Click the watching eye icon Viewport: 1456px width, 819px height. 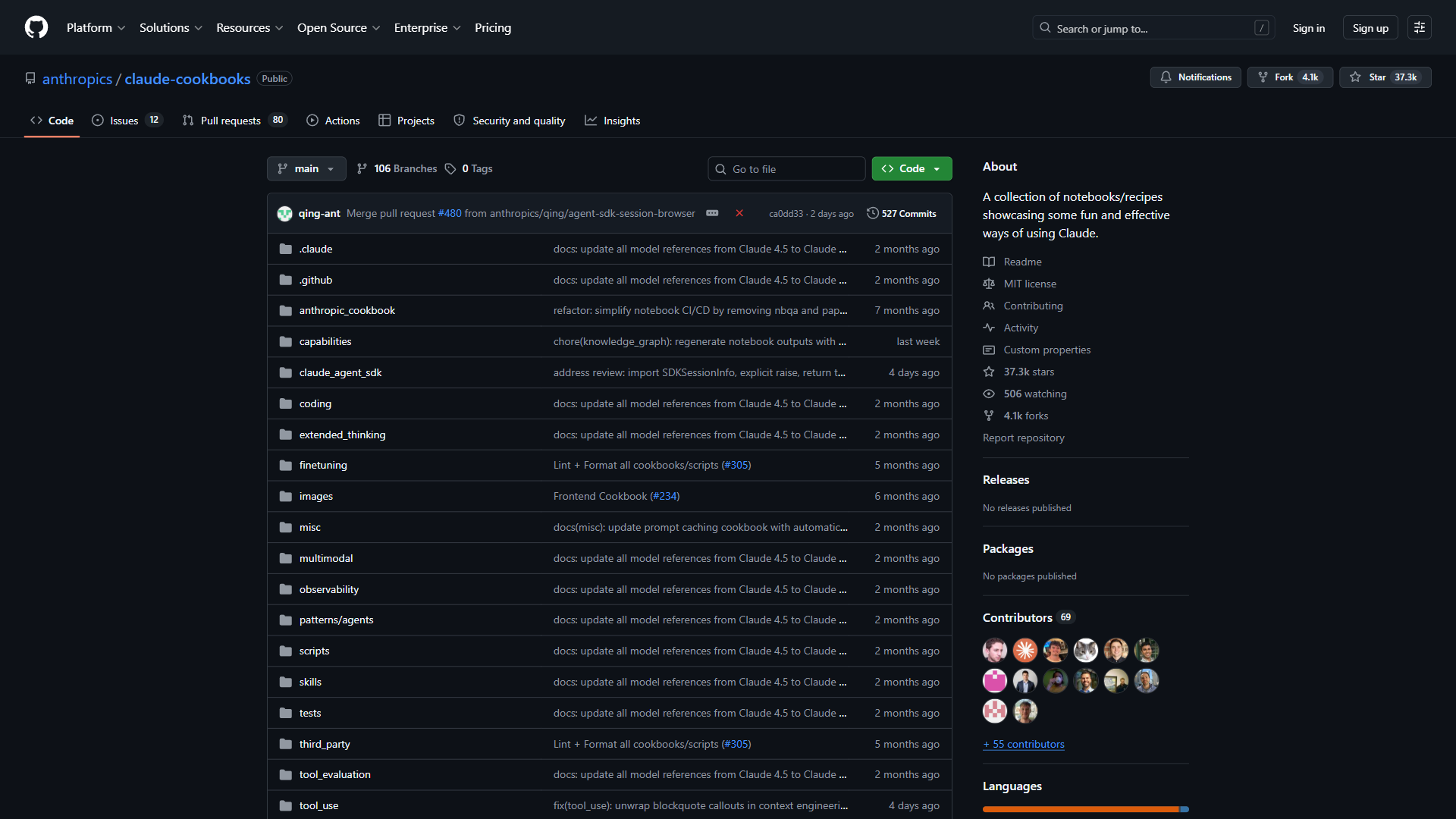pos(989,394)
